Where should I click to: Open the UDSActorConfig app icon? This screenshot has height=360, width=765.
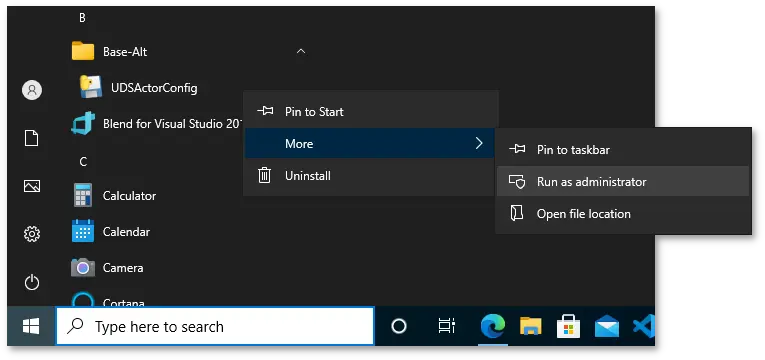(91, 87)
